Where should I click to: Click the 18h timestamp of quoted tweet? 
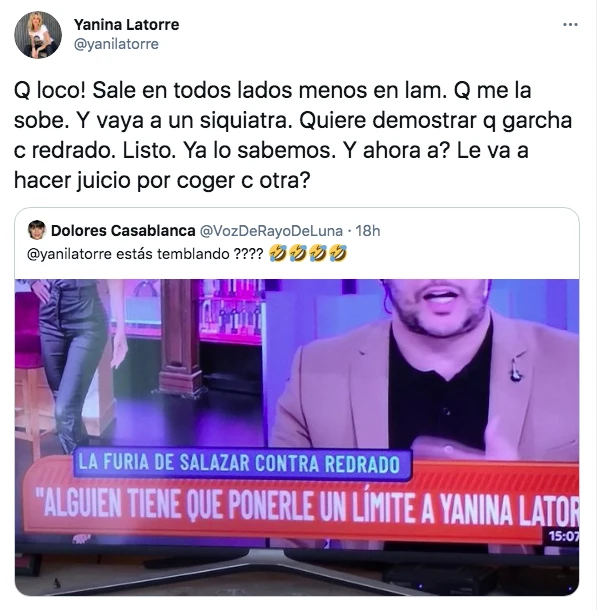tap(368, 231)
